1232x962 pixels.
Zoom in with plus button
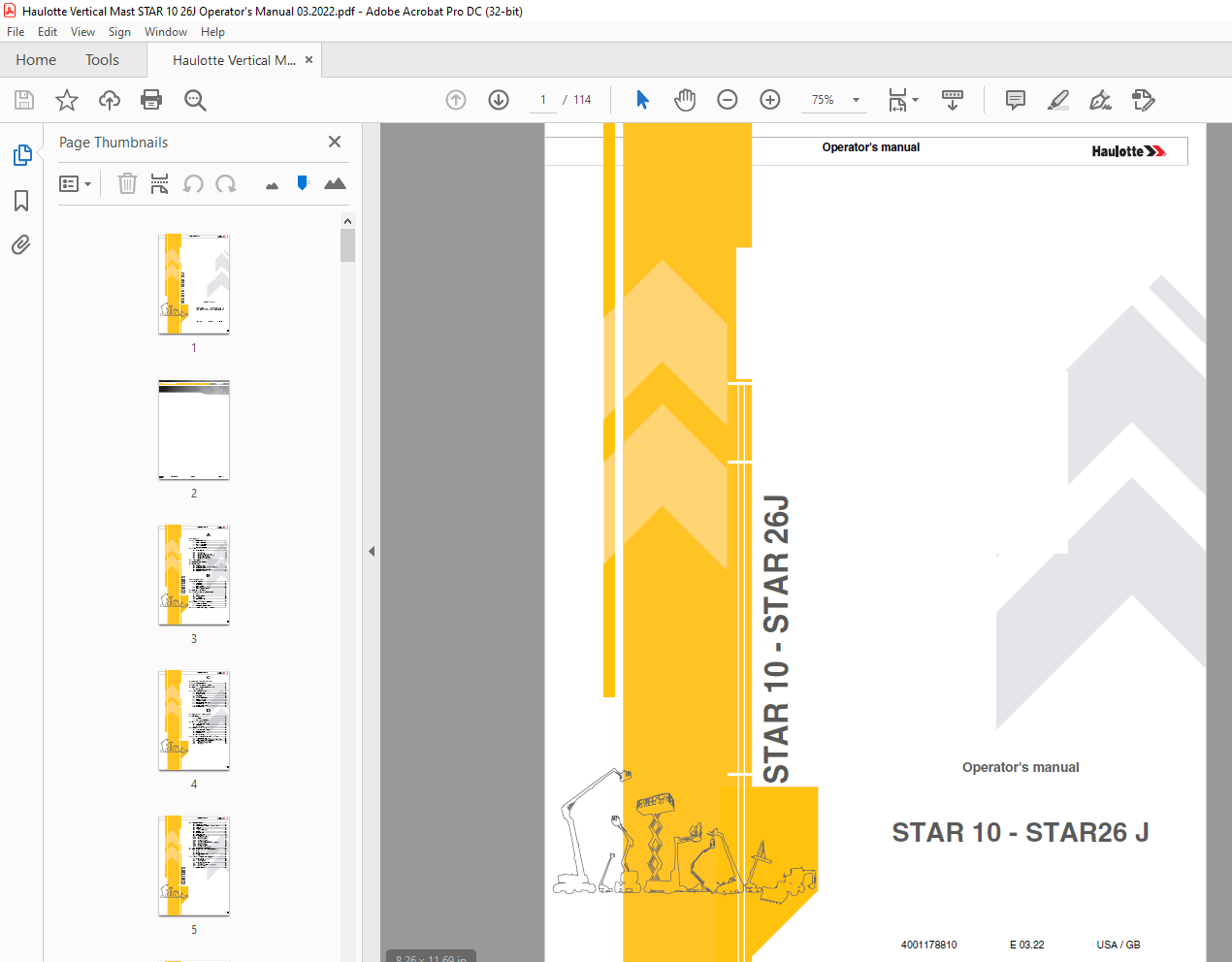770,100
